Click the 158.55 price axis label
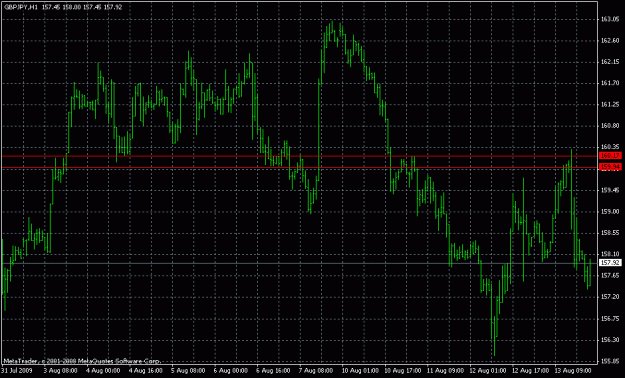 point(610,233)
